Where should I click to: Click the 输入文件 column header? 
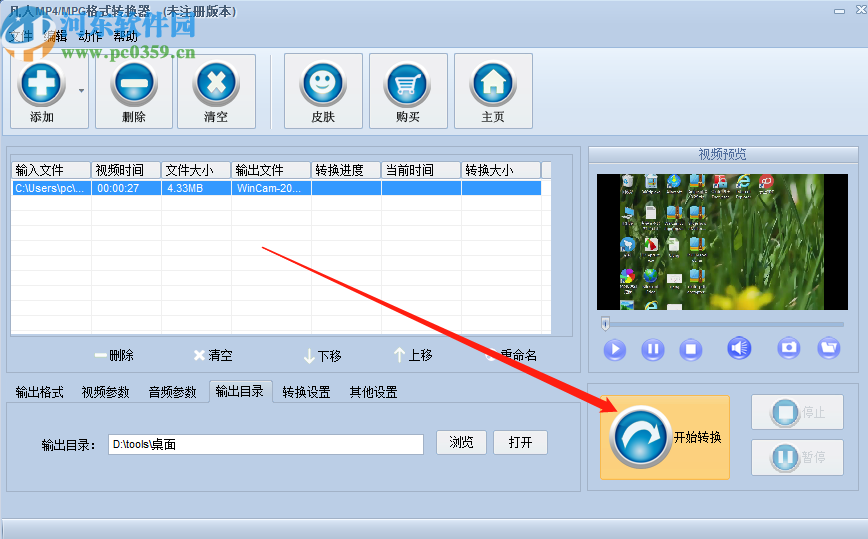click(51, 170)
